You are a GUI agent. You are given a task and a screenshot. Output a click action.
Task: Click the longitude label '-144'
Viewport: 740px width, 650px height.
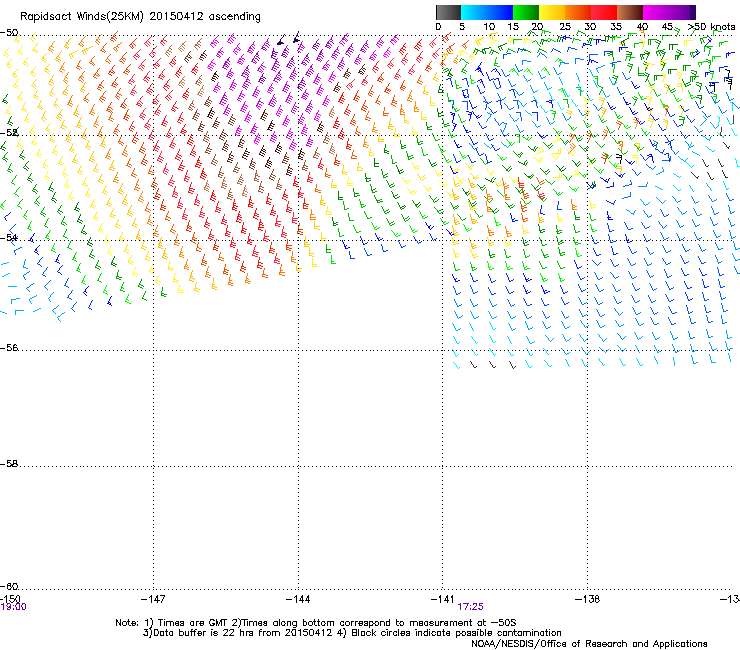pos(298,599)
